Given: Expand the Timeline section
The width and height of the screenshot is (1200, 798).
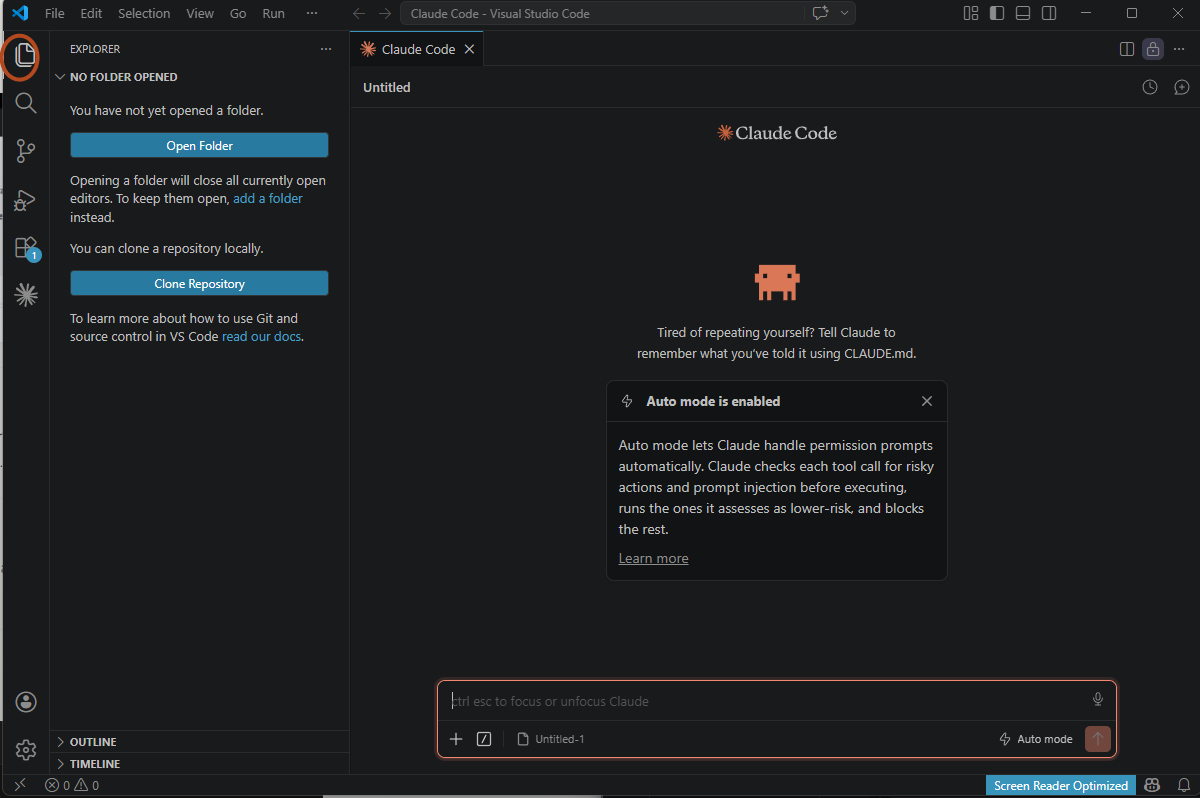Looking at the screenshot, I should [199, 764].
